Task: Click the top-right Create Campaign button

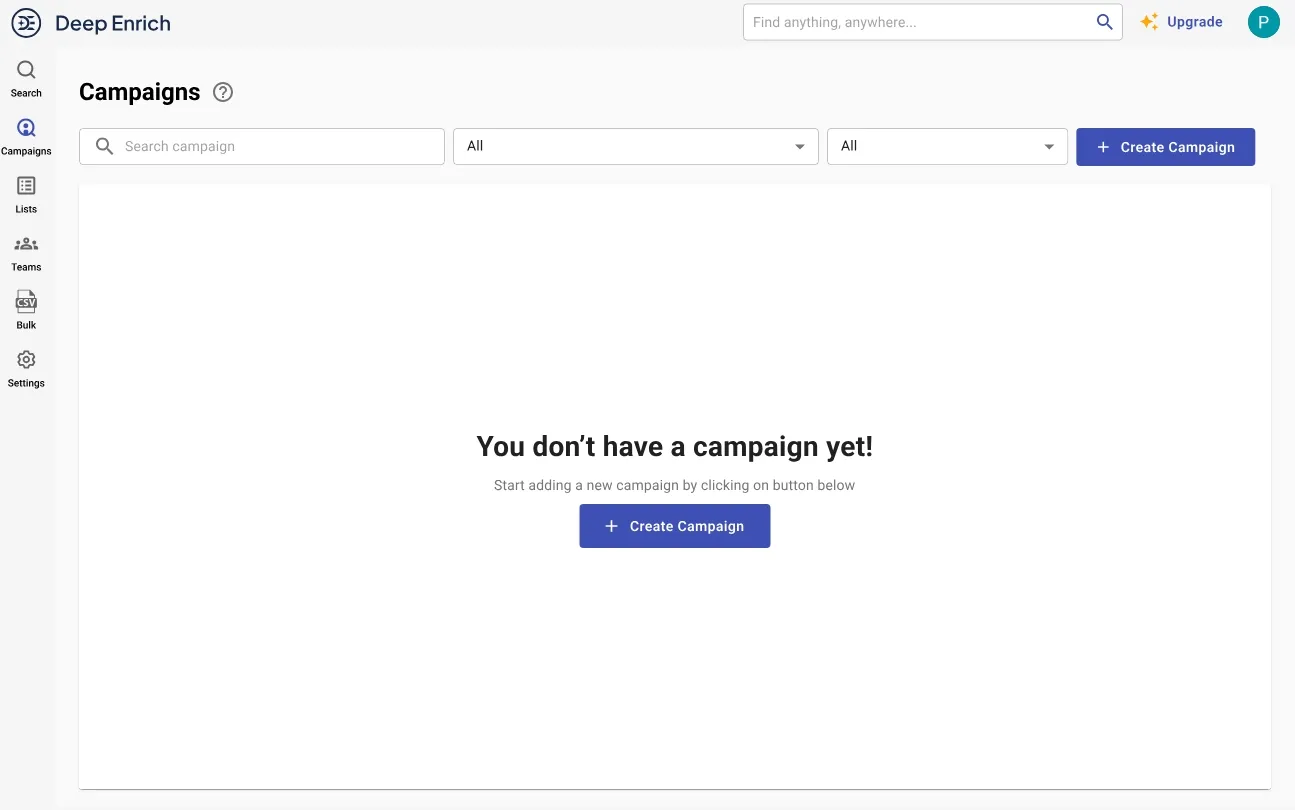Action: tap(1165, 147)
